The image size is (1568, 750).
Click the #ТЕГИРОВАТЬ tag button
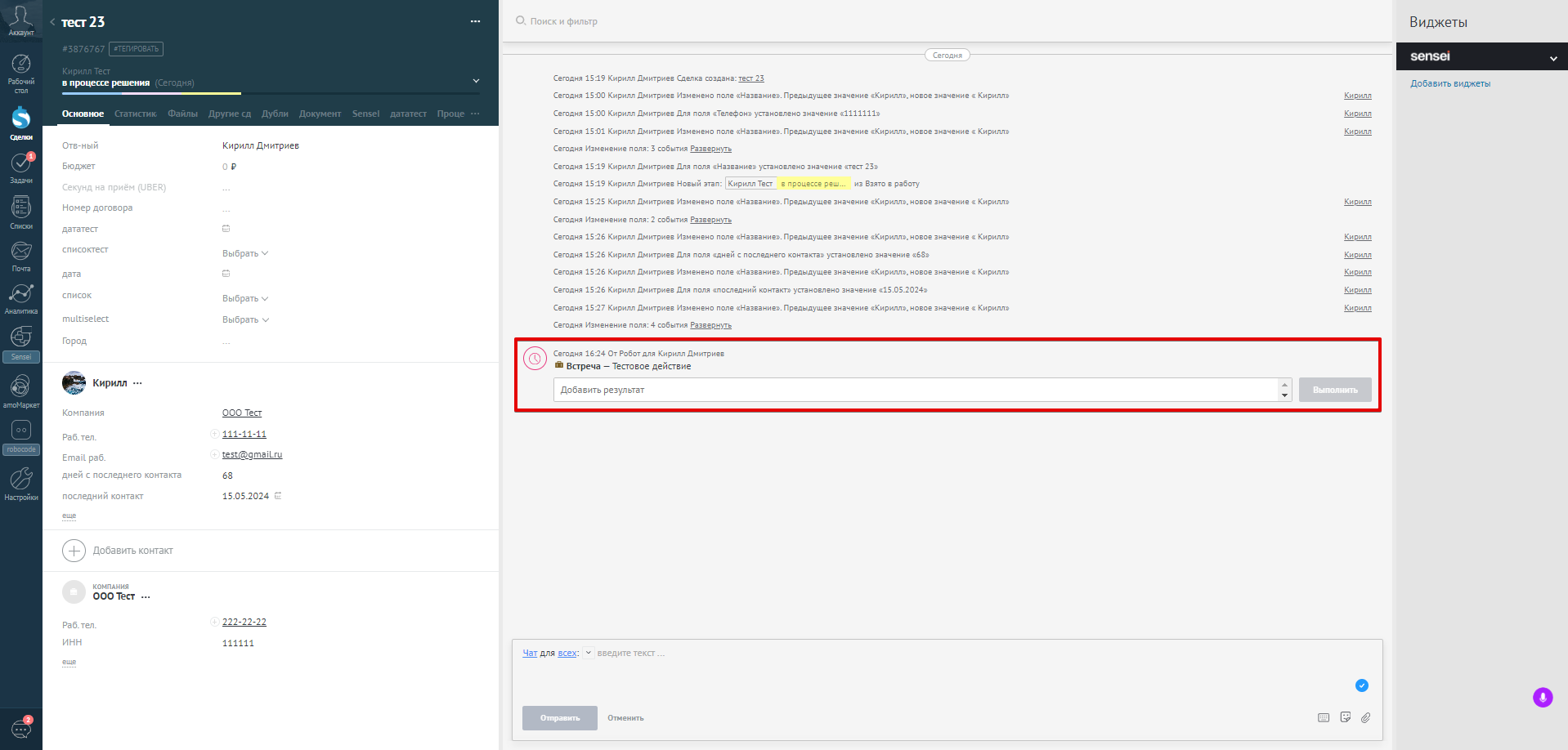(137, 49)
